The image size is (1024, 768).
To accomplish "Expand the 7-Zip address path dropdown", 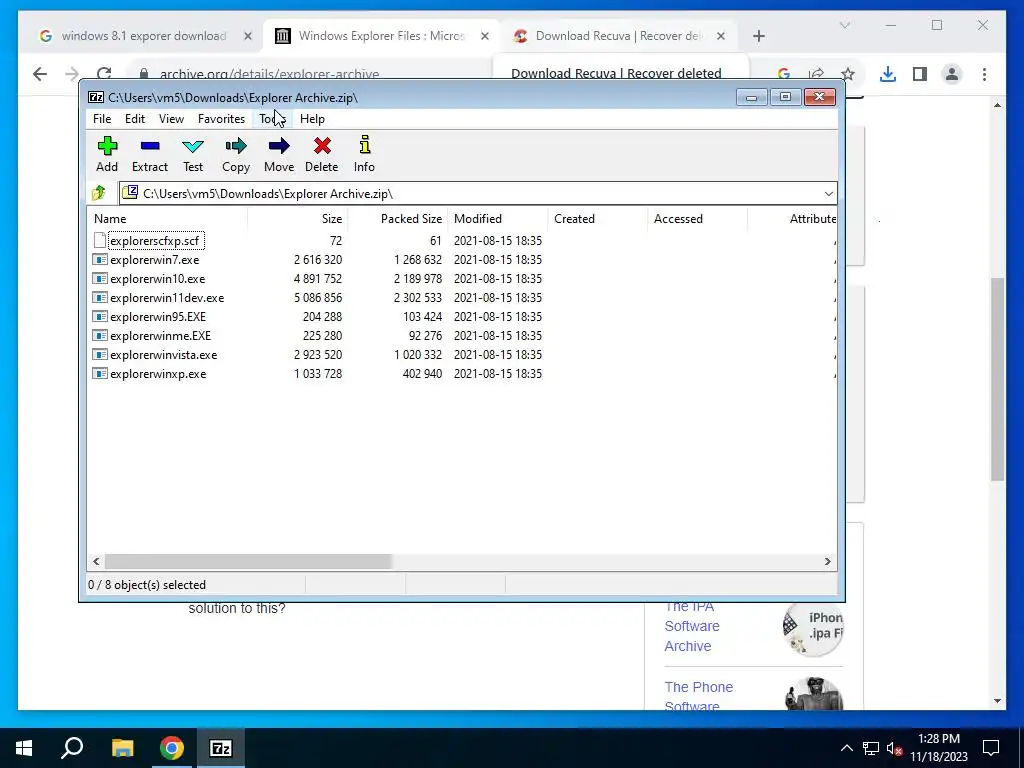I will (828, 193).
